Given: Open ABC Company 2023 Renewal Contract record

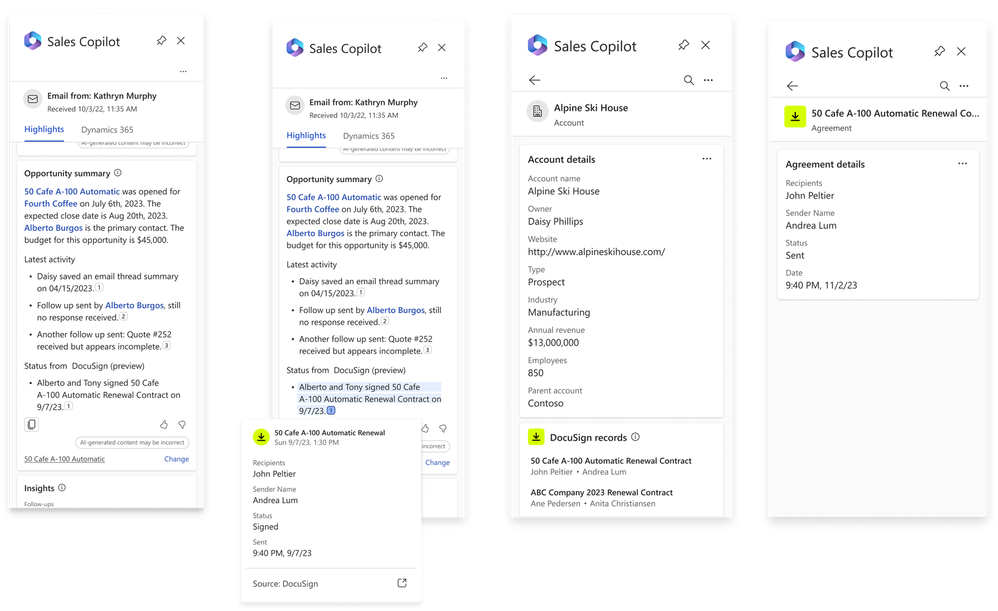Looking at the screenshot, I should point(601,498).
